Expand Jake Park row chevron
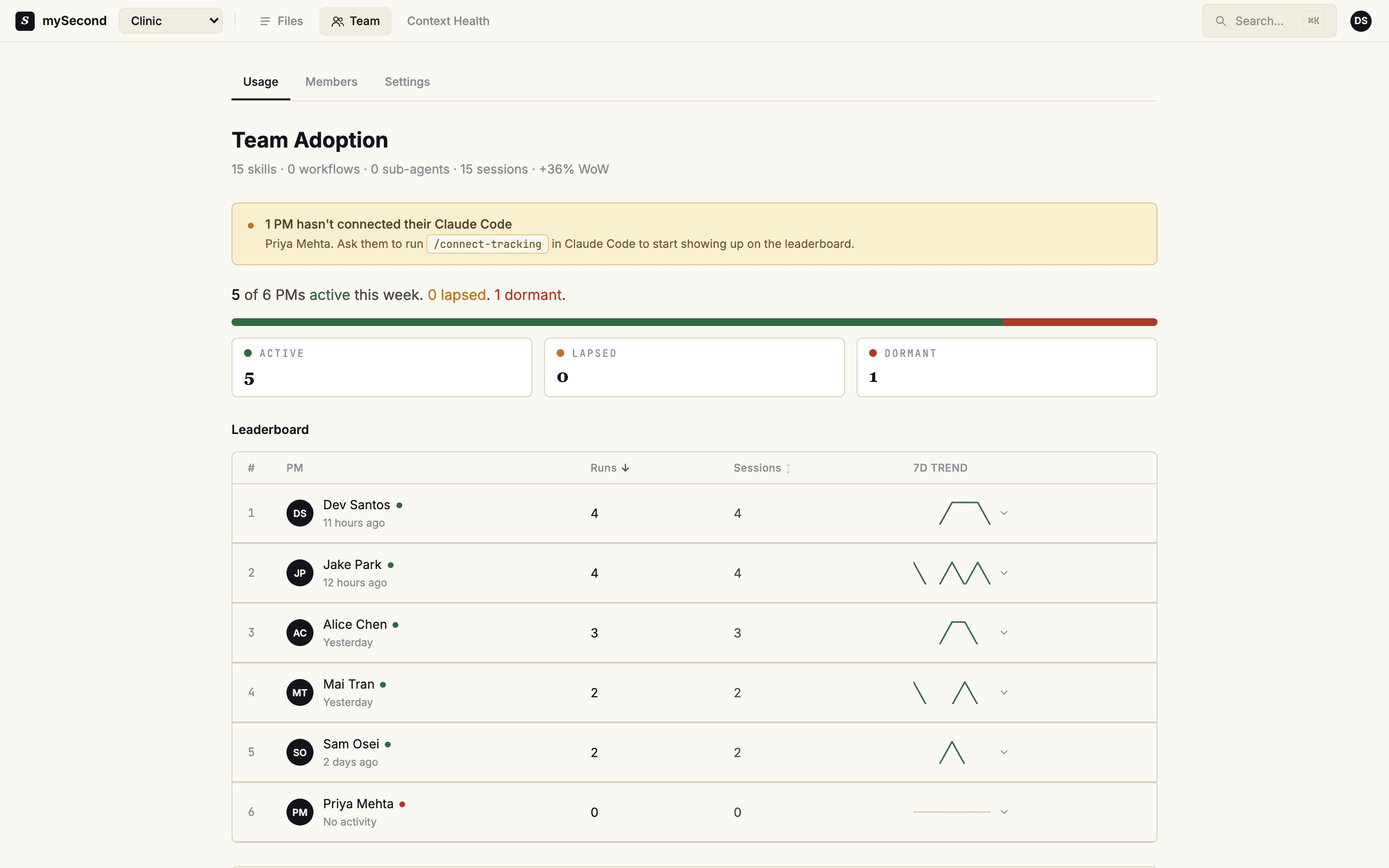 tap(1004, 573)
